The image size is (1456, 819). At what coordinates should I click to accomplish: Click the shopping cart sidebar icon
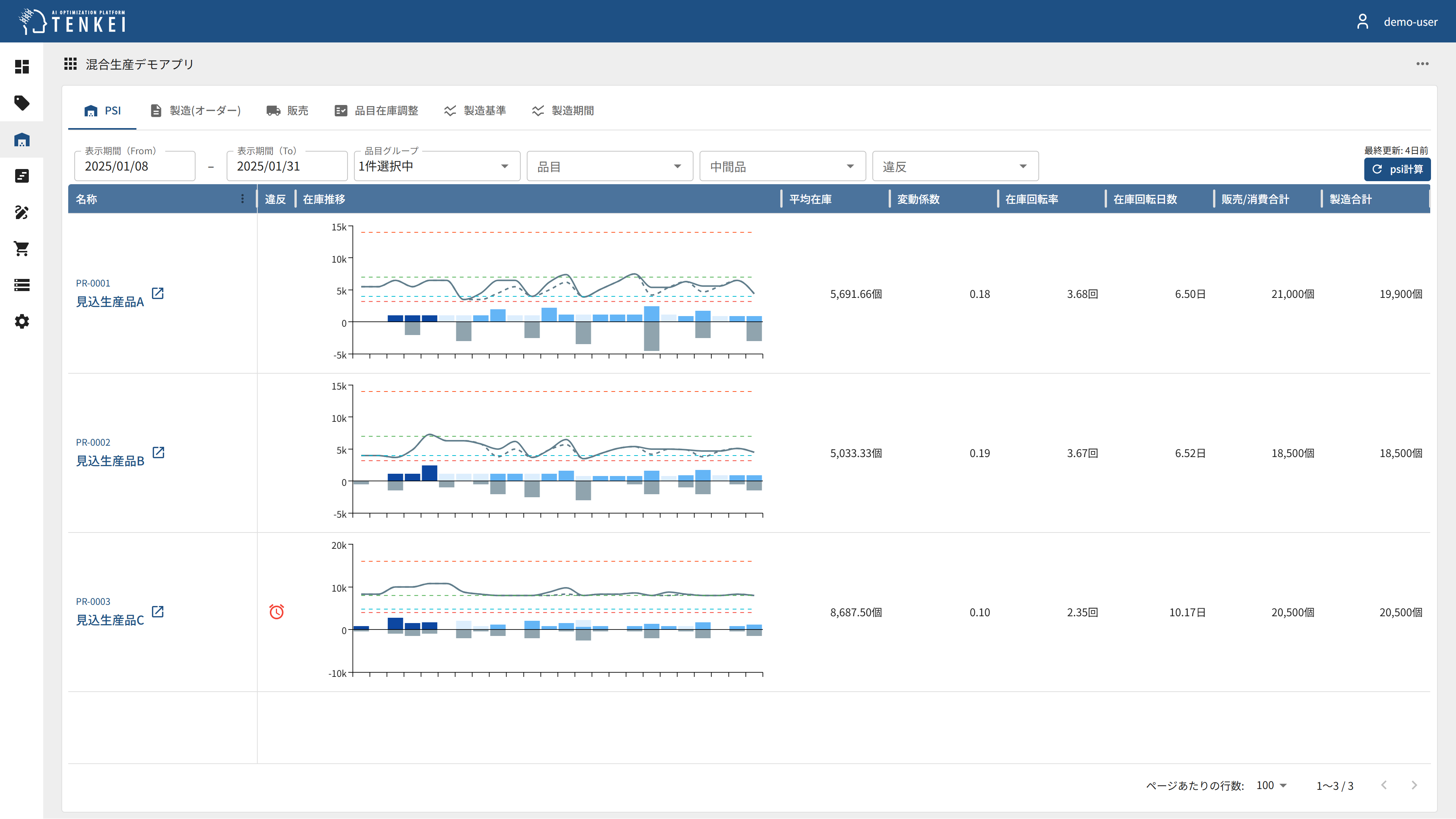pyautogui.click(x=22, y=249)
